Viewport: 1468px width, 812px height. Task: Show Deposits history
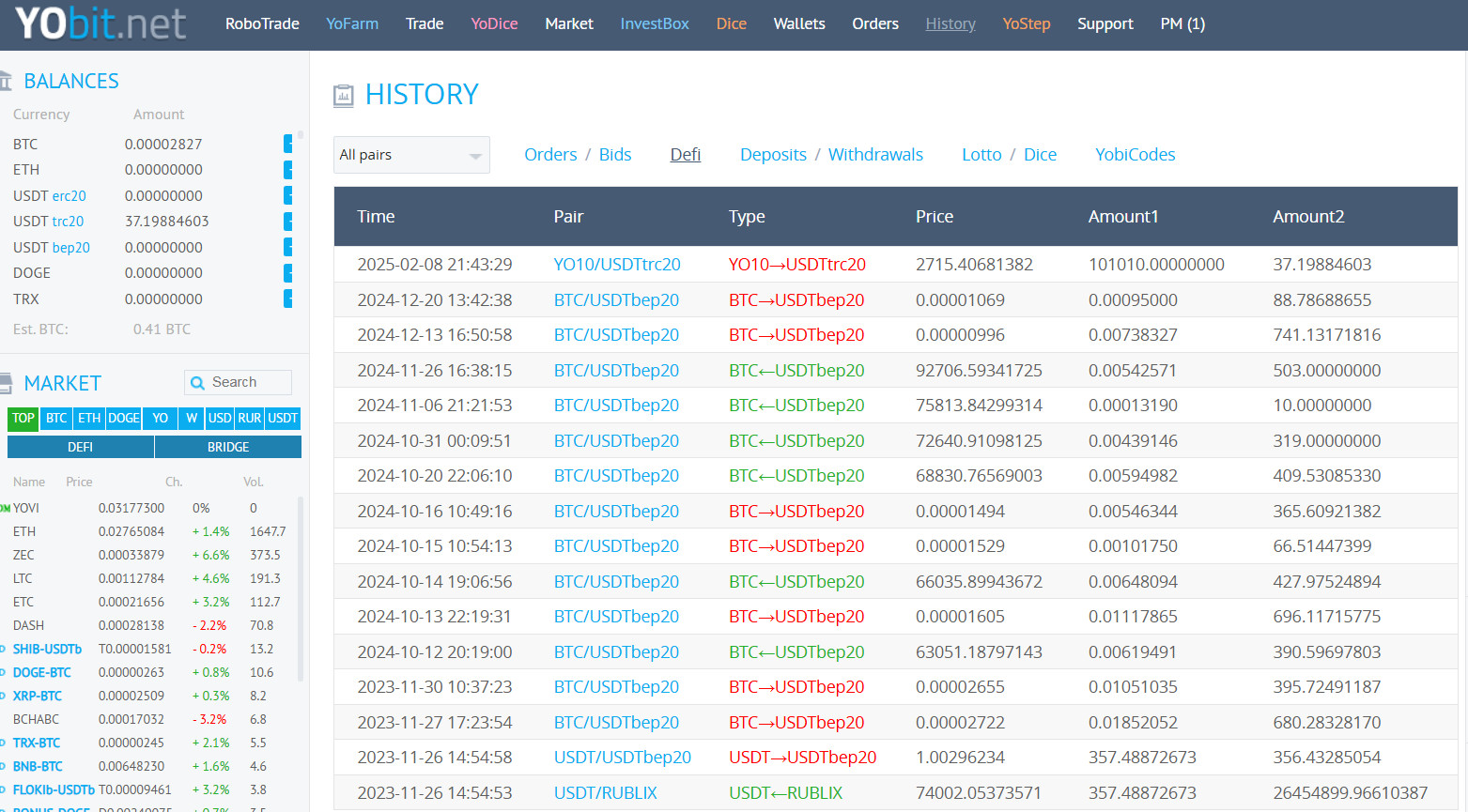[x=773, y=155]
